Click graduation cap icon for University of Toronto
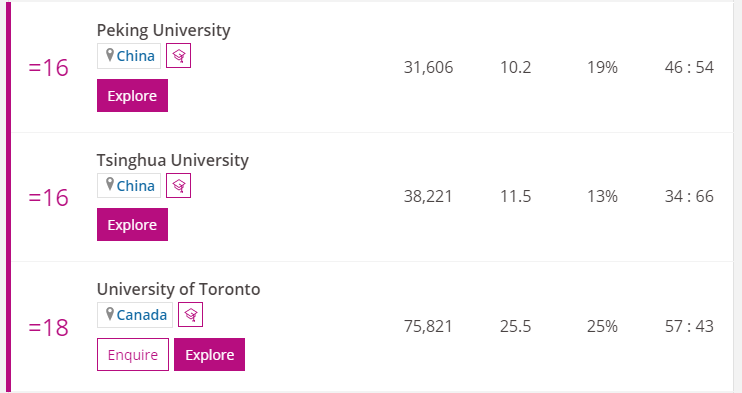 (x=190, y=315)
